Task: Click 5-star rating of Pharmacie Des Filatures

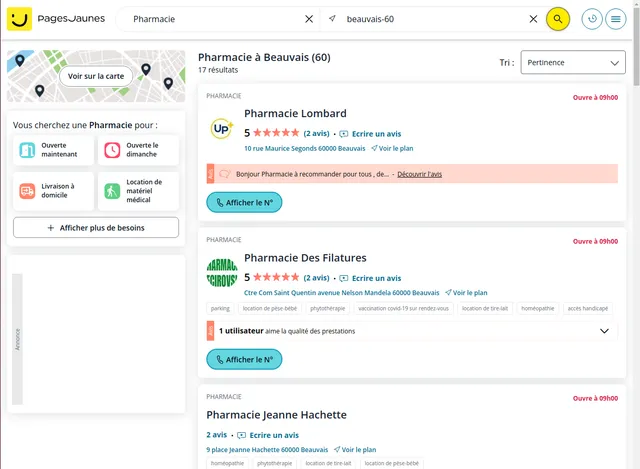Action: coord(276,277)
